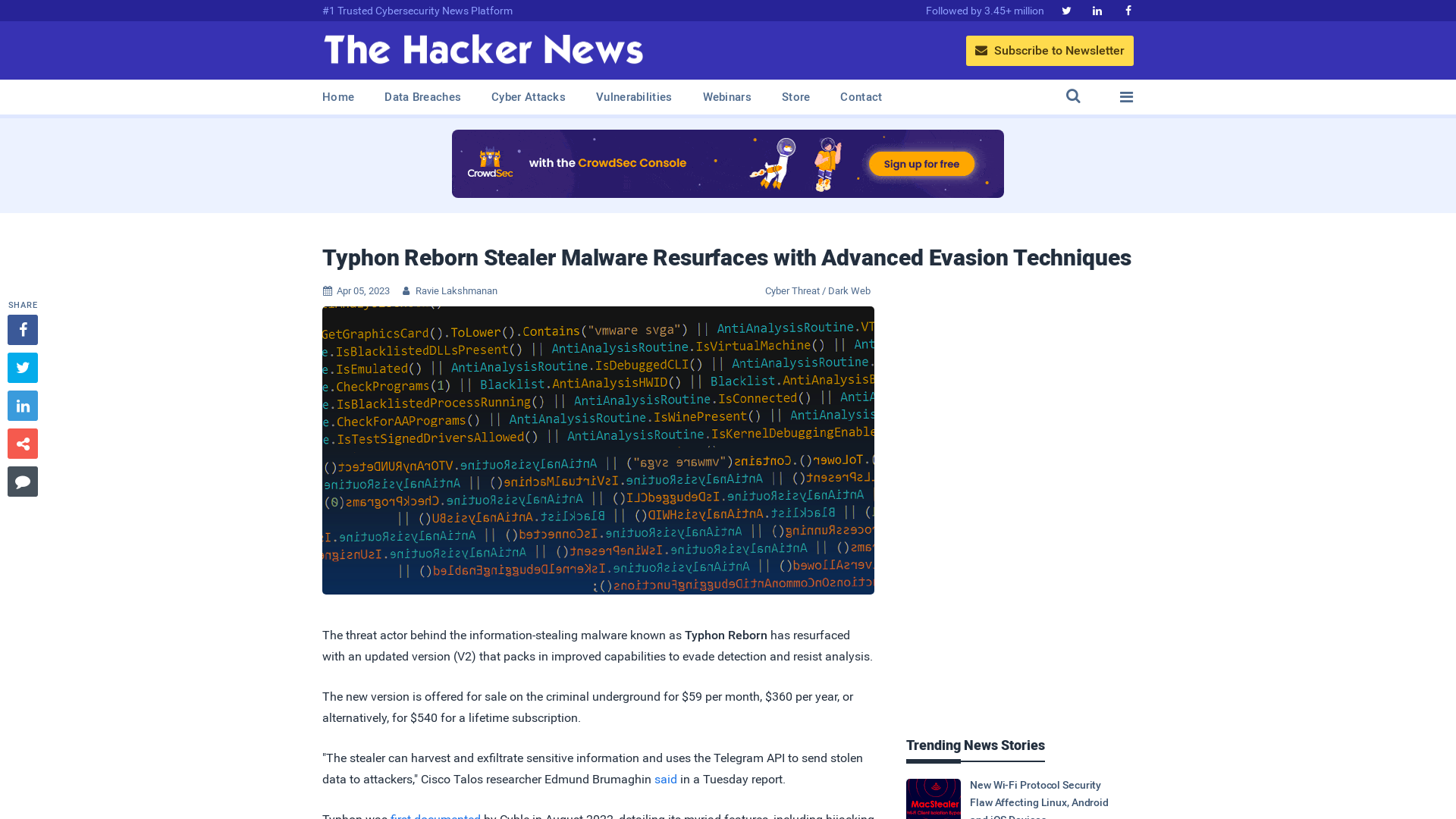The width and height of the screenshot is (1456, 819).
Task: Click the 'said' hyperlink in article body
Action: [666, 779]
